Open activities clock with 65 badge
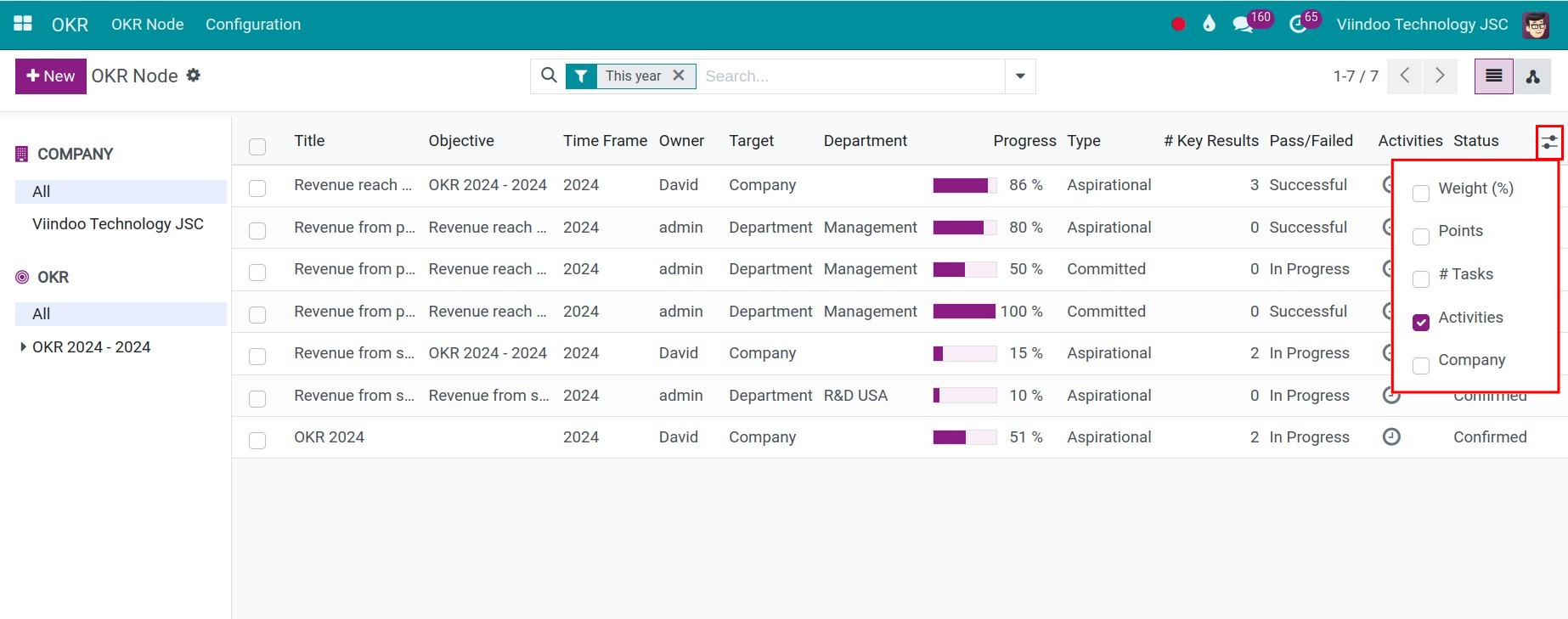 [x=1305, y=22]
